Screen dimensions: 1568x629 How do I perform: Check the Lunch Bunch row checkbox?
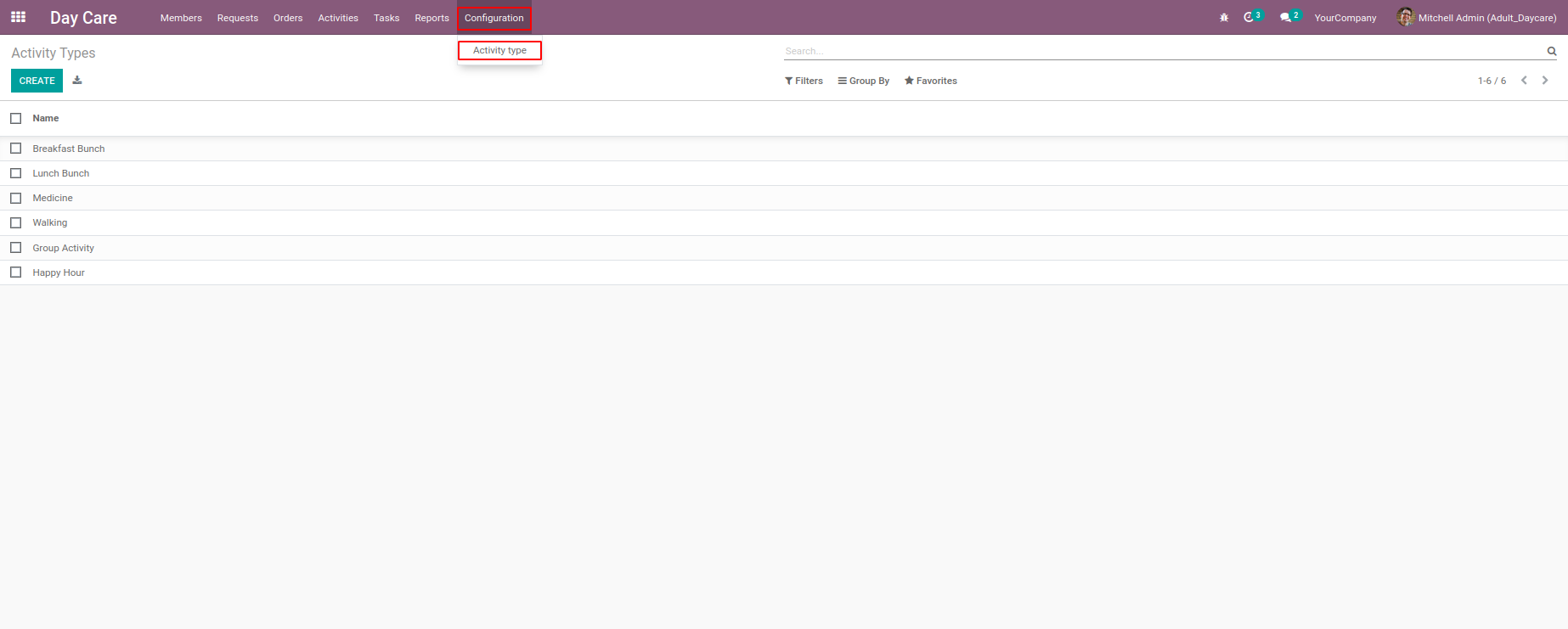16,173
